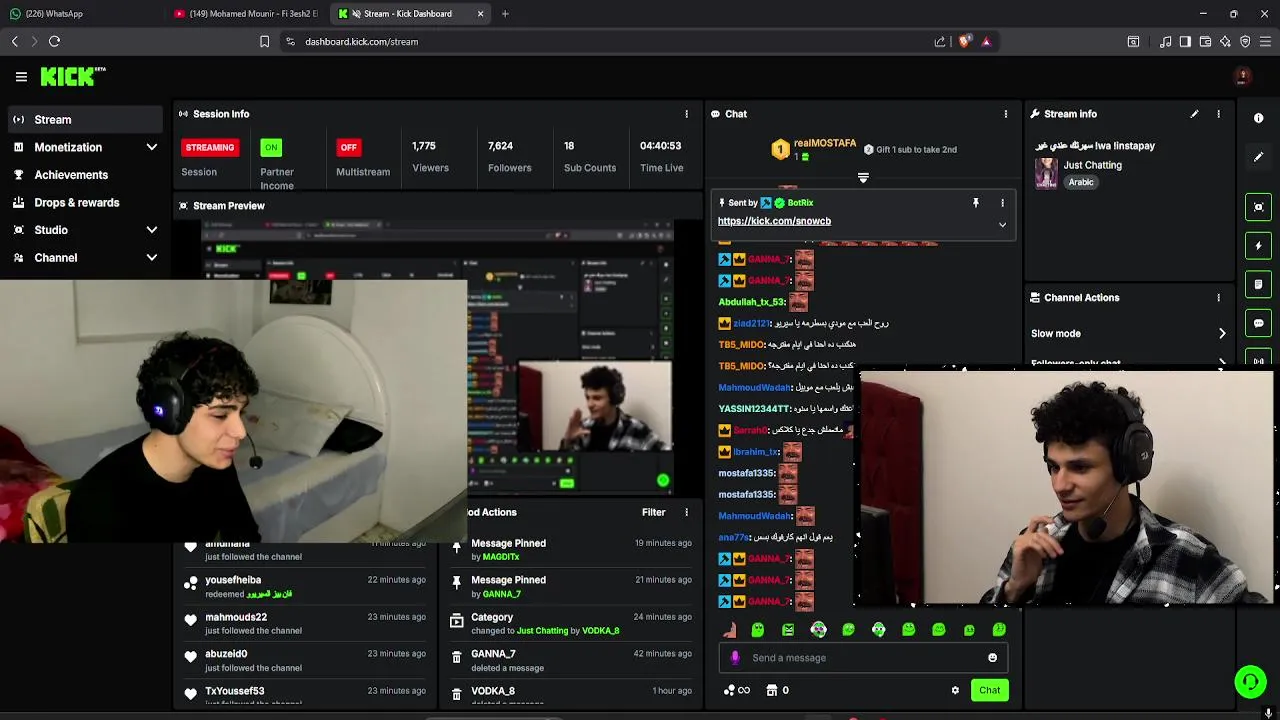The width and height of the screenshot is (1280, 720).
Task: Click the chat bubble icon in the right sidebar
Action: pos(1259,323)
